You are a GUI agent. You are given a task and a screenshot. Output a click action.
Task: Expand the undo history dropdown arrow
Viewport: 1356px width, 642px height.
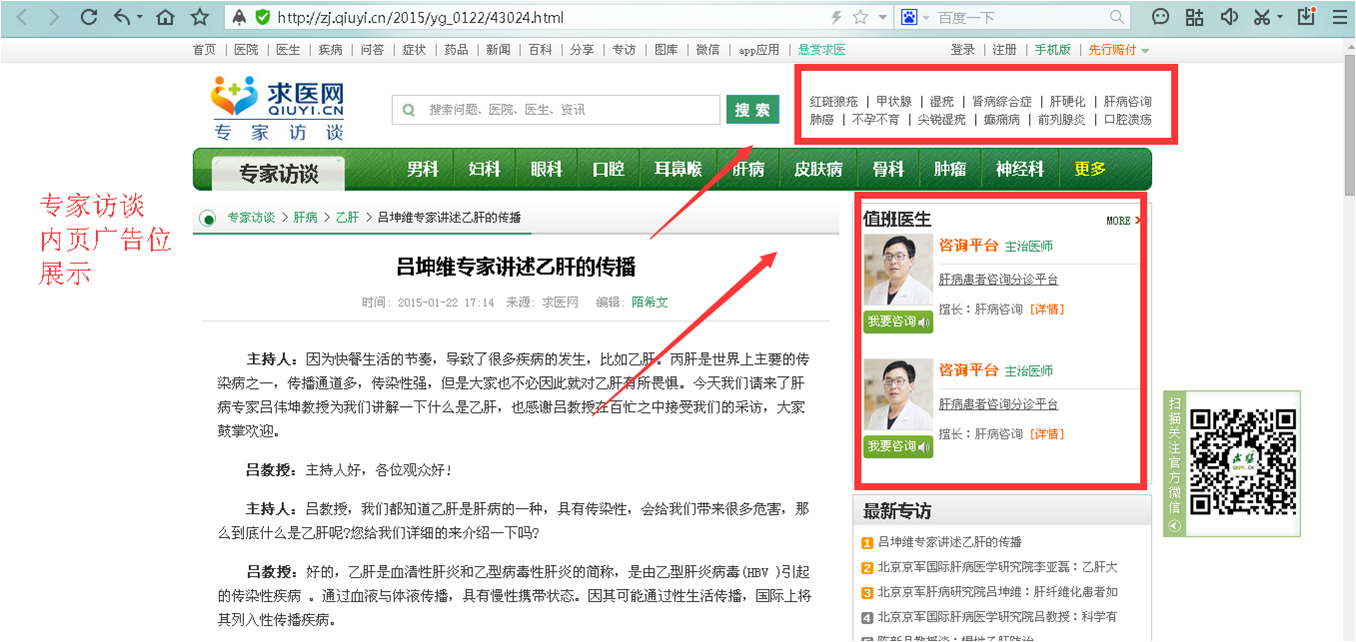pos(139,18)
